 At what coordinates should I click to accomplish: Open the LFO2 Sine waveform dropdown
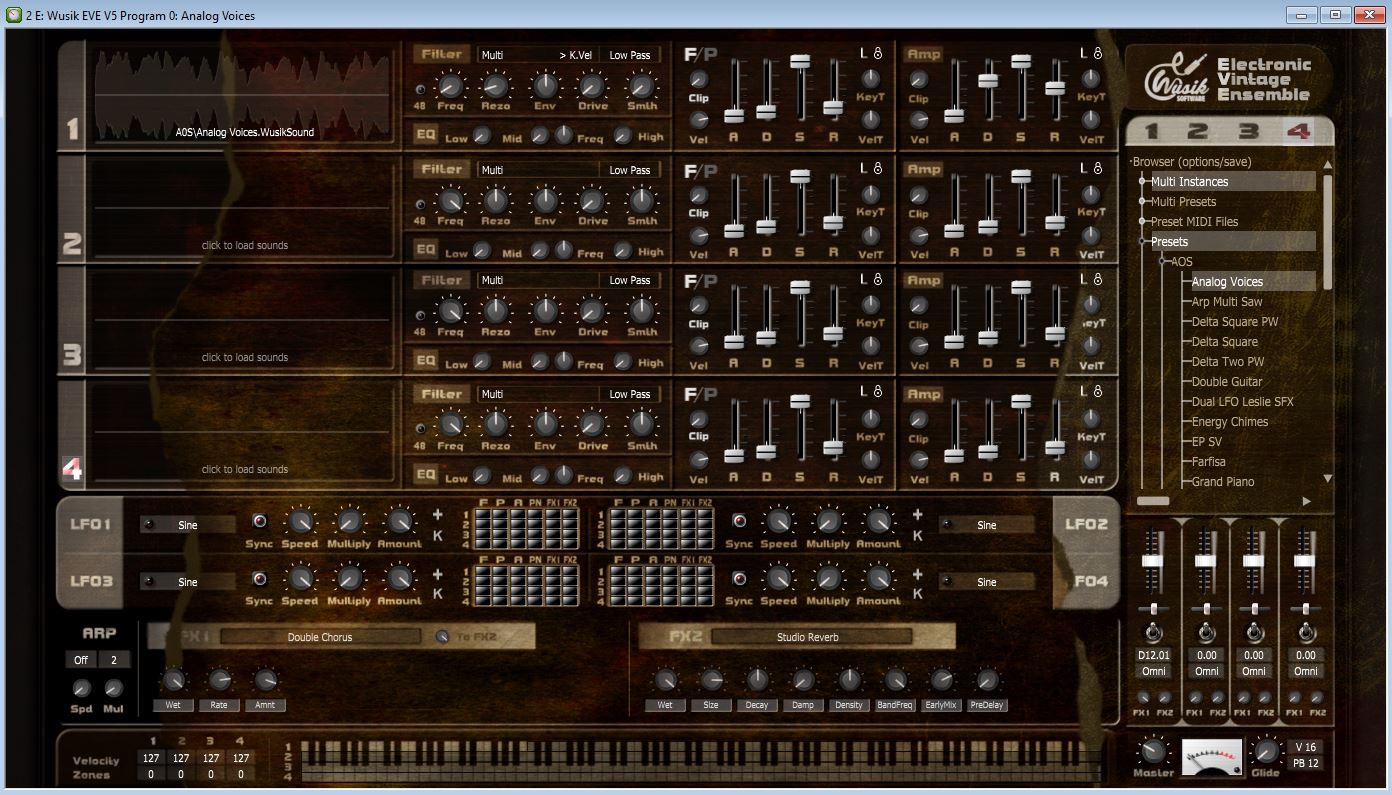[x=987, y=525]
